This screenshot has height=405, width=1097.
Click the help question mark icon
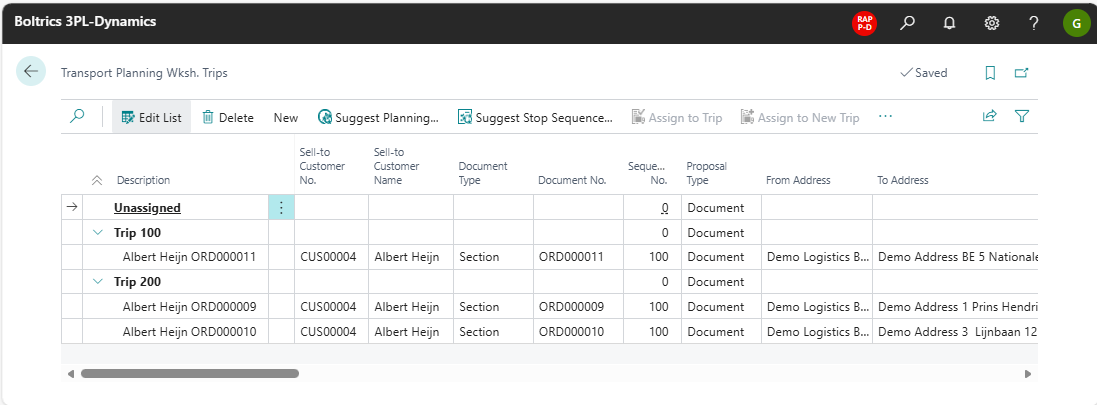click(x=1033, y=23)
